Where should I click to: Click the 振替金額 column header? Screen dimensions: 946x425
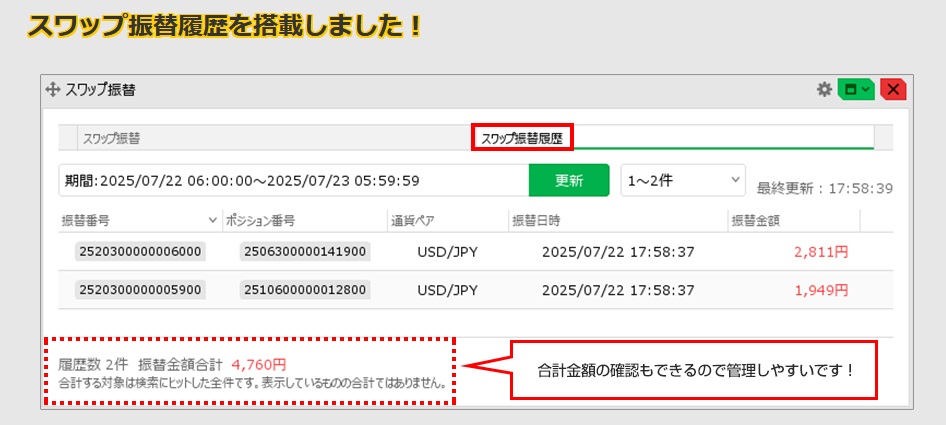pos(794,221)
